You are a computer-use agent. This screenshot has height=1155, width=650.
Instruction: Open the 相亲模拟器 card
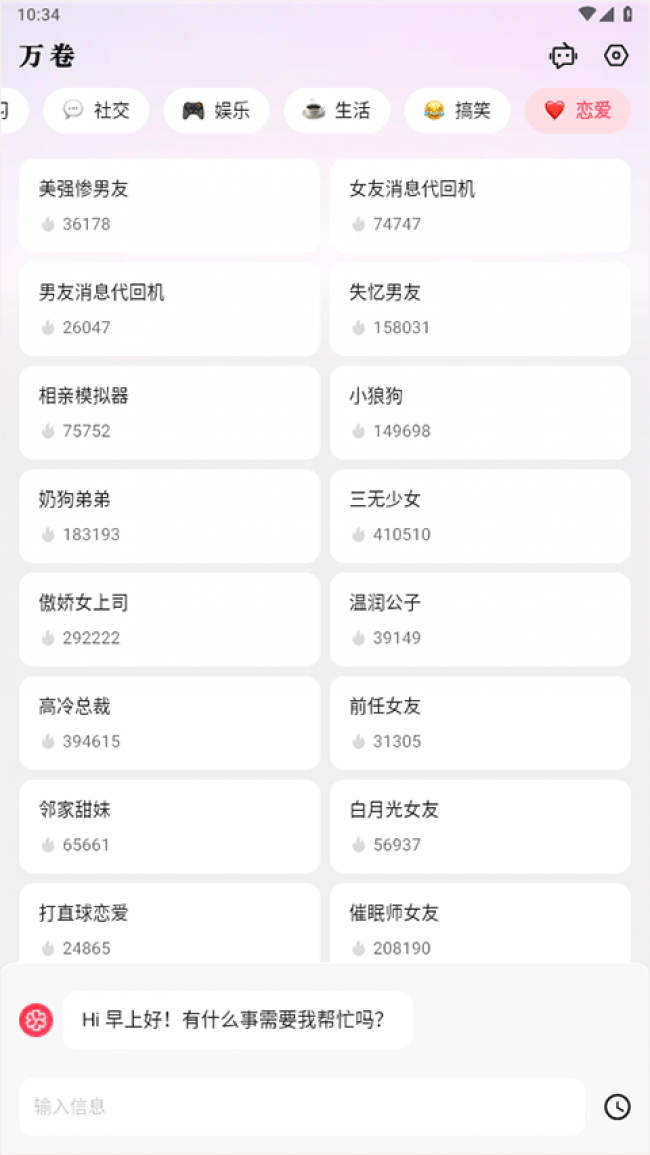coord(169,412)
